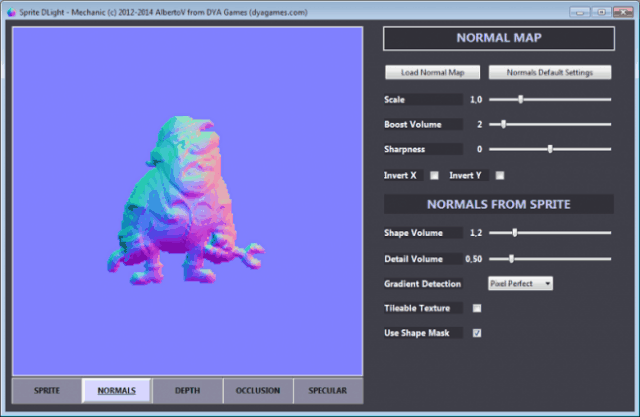Select the NORMALS tab

tap(116, 390)
